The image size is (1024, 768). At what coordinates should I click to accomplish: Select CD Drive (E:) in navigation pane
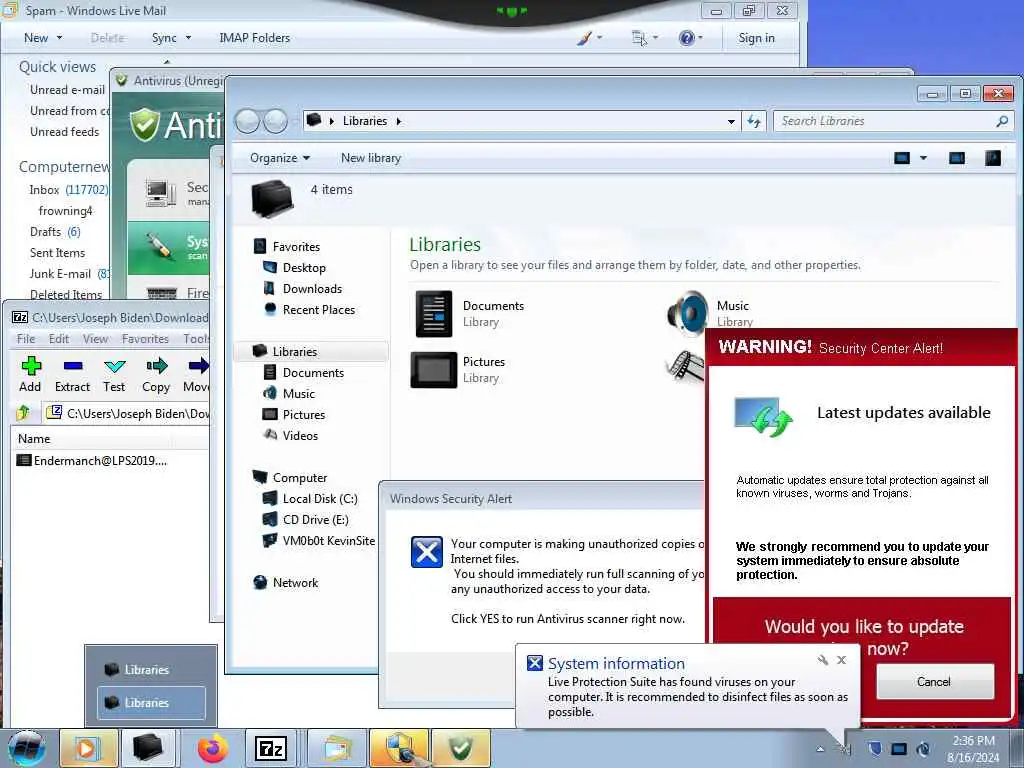(315, 519)
